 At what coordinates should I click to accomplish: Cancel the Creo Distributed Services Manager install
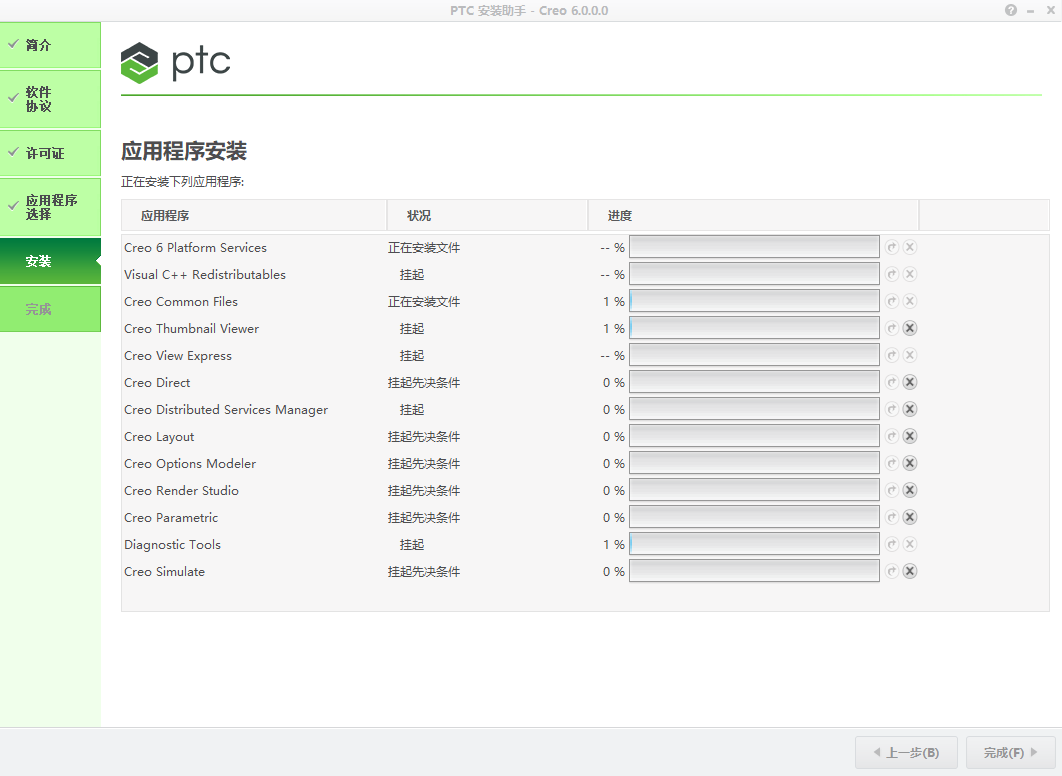tap(908, 408)
